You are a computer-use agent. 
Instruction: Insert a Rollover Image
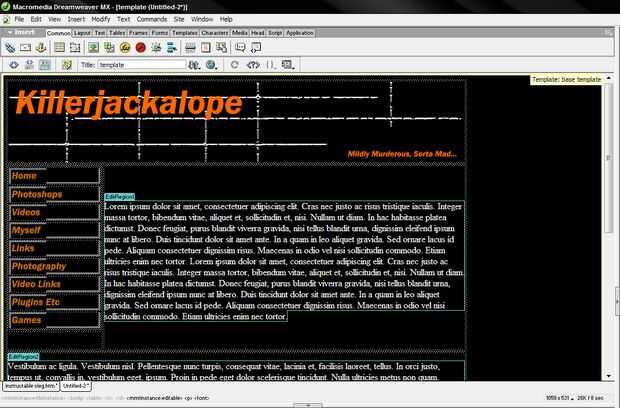[x=156, y=48]
